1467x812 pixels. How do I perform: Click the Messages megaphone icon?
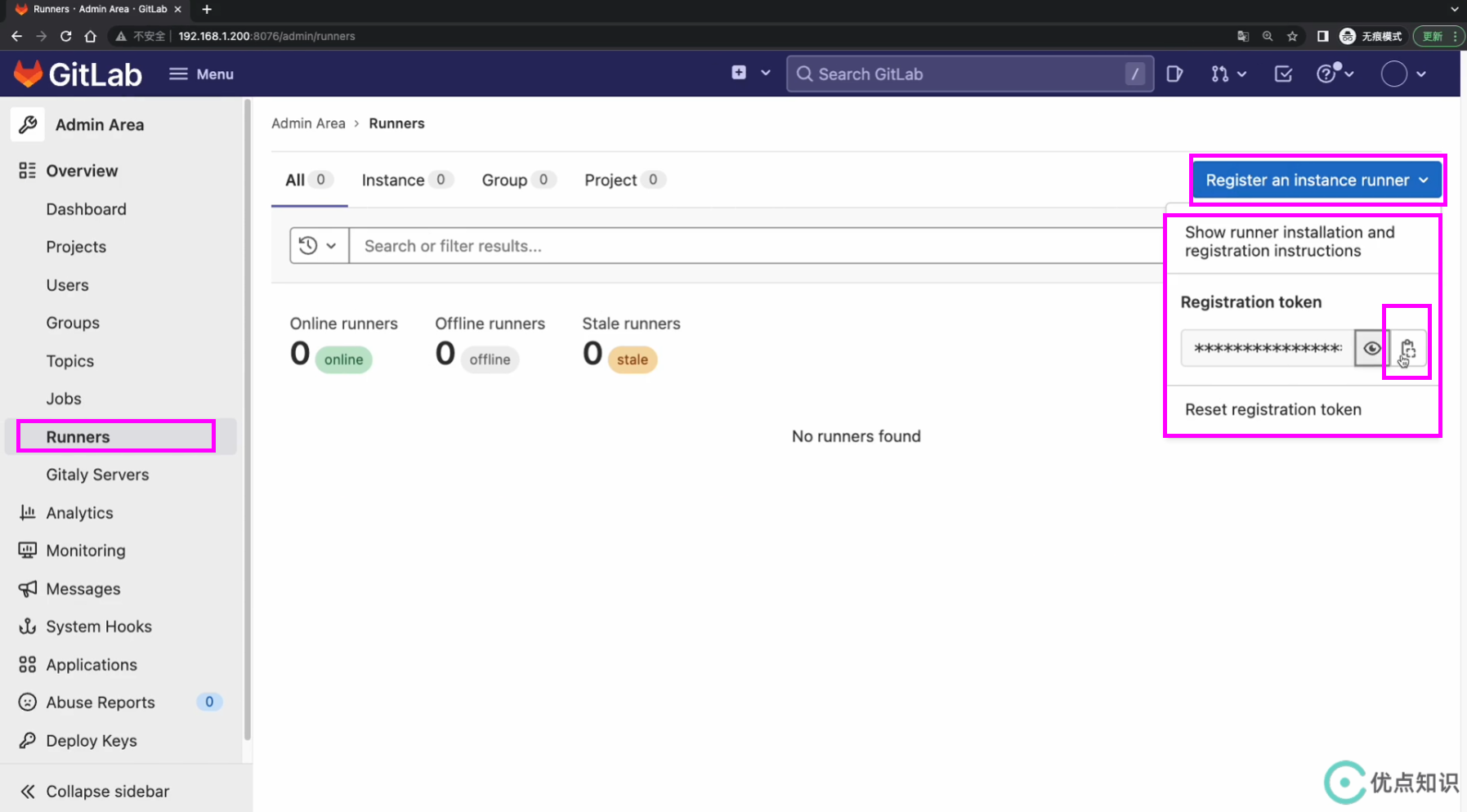coord(27,589)
